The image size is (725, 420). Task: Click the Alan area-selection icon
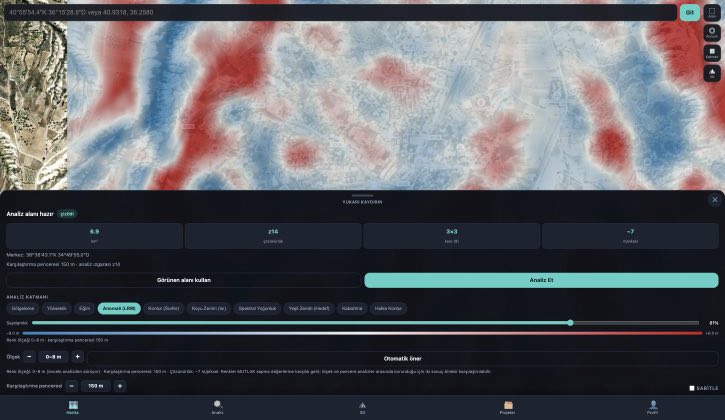(712, 12)
